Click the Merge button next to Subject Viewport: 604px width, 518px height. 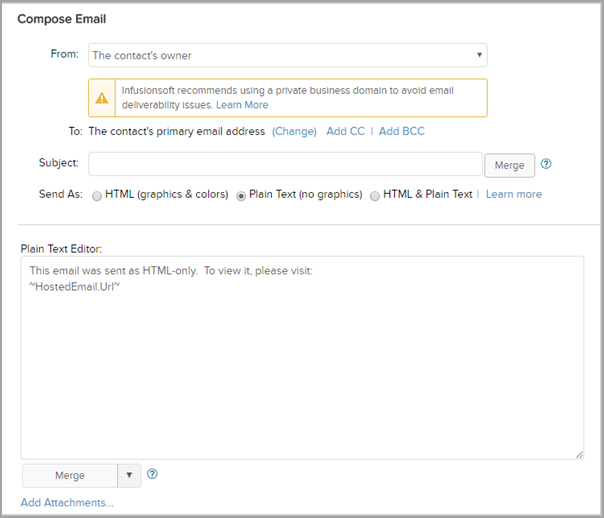[x=510, y=164]
